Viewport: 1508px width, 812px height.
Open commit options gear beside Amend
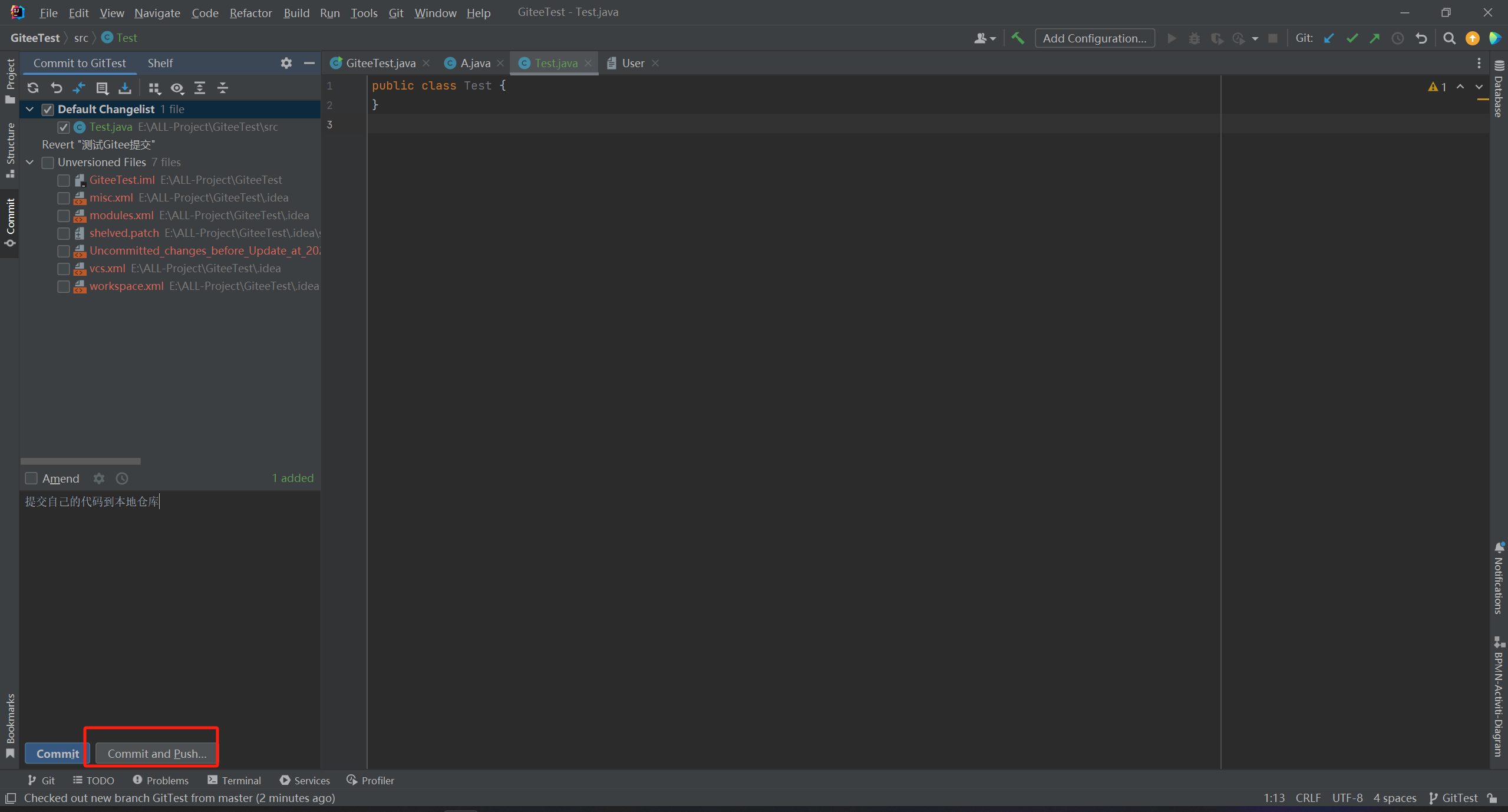tap(99, 478)
